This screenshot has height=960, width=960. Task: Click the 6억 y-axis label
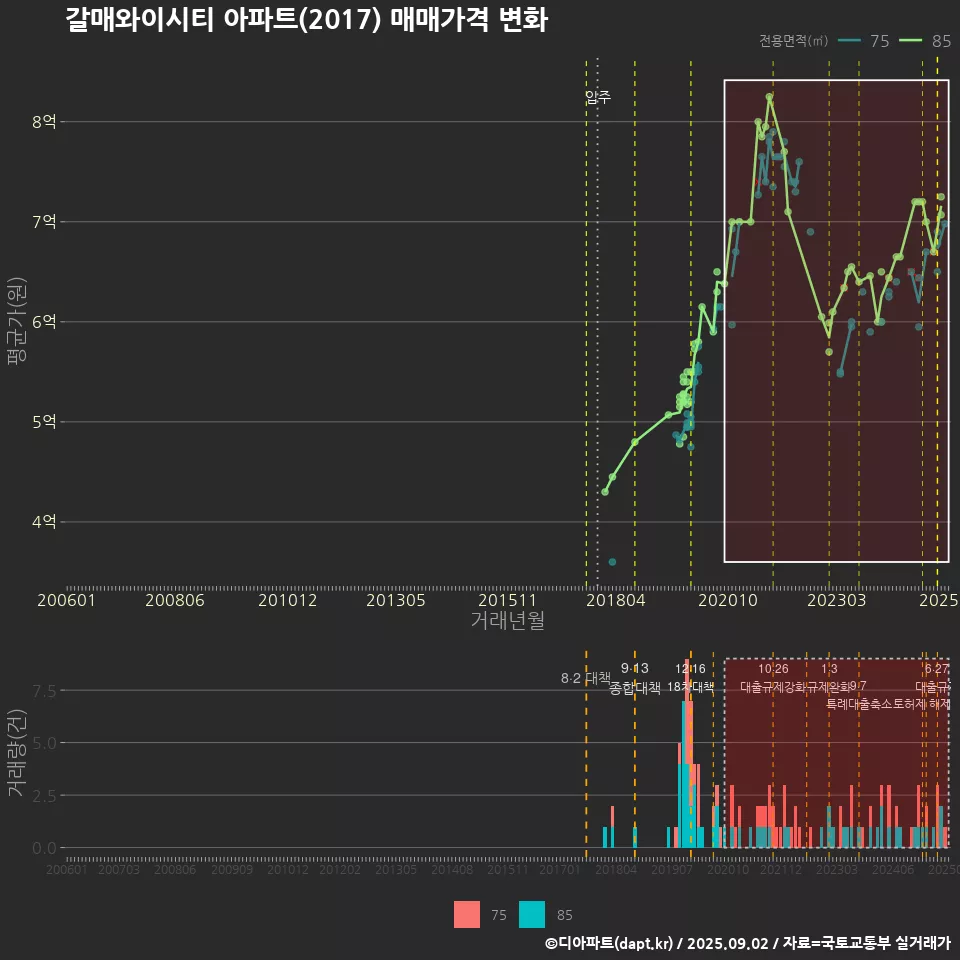44,322
